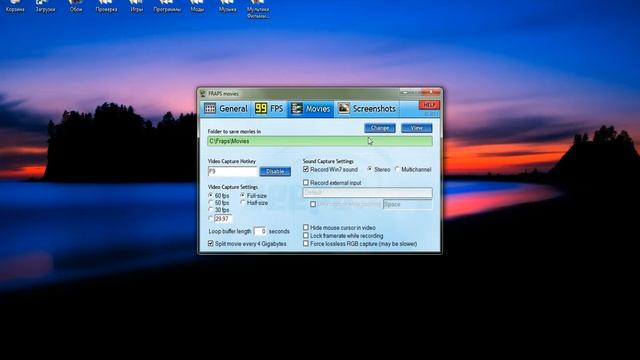640x360 pixels.
Task: Click the Video Capture Hotkey F9 field
Action: point(233,171)
